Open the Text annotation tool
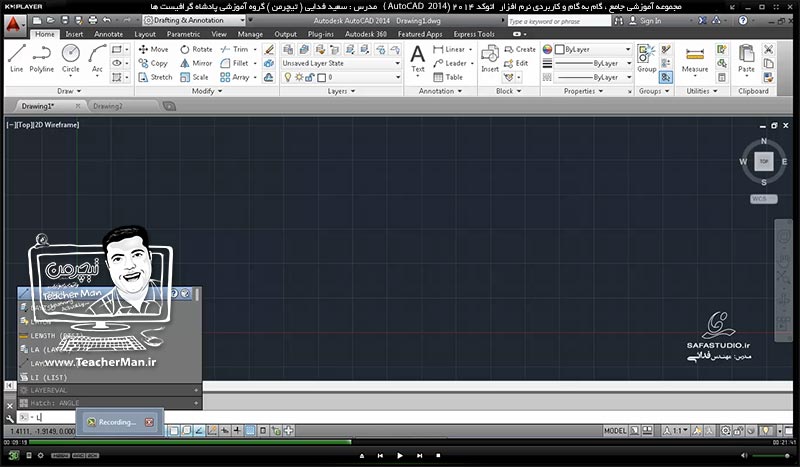Screen dimensions: 800x467 (418, 59)
